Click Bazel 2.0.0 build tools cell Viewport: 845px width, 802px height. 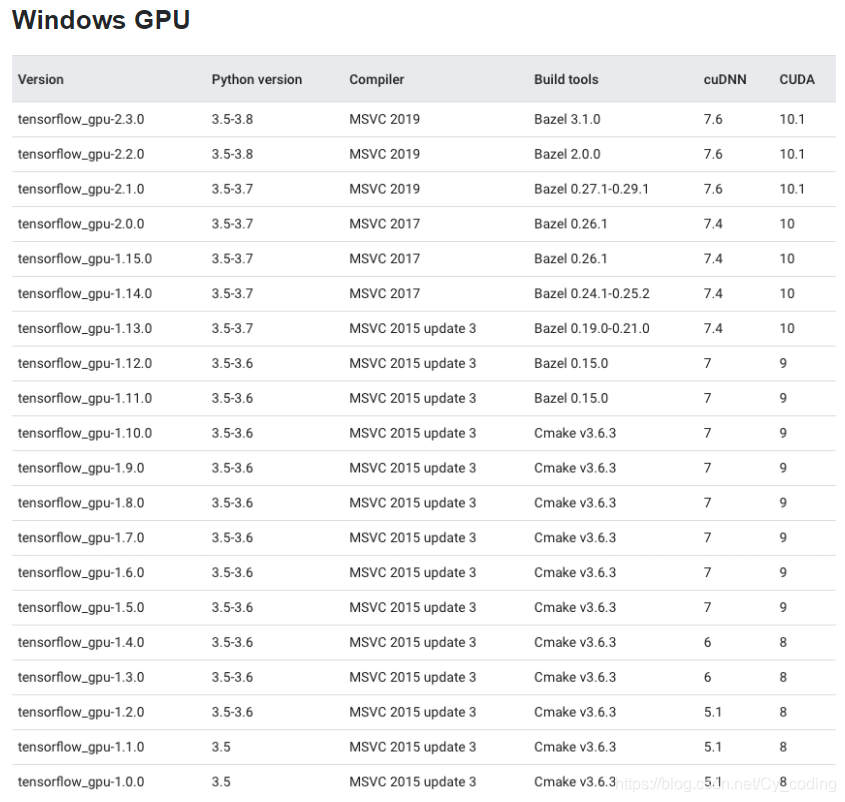coord(567,154)
